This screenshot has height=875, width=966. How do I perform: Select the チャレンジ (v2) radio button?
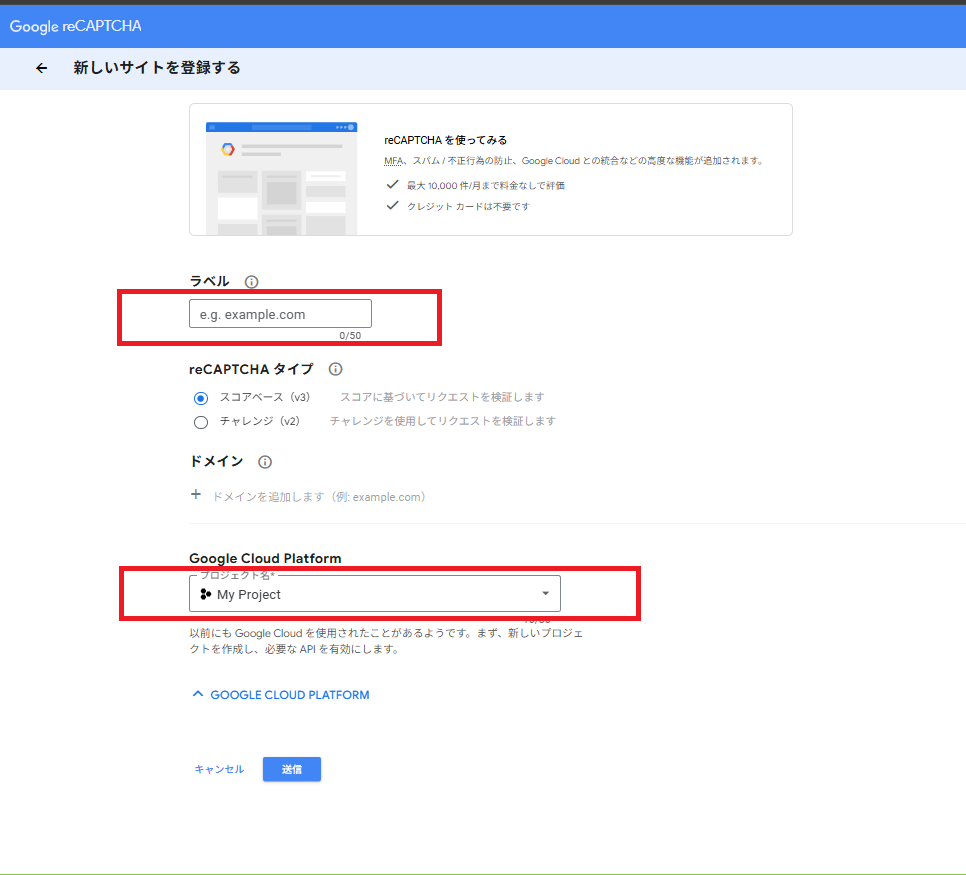pos(201,422)
